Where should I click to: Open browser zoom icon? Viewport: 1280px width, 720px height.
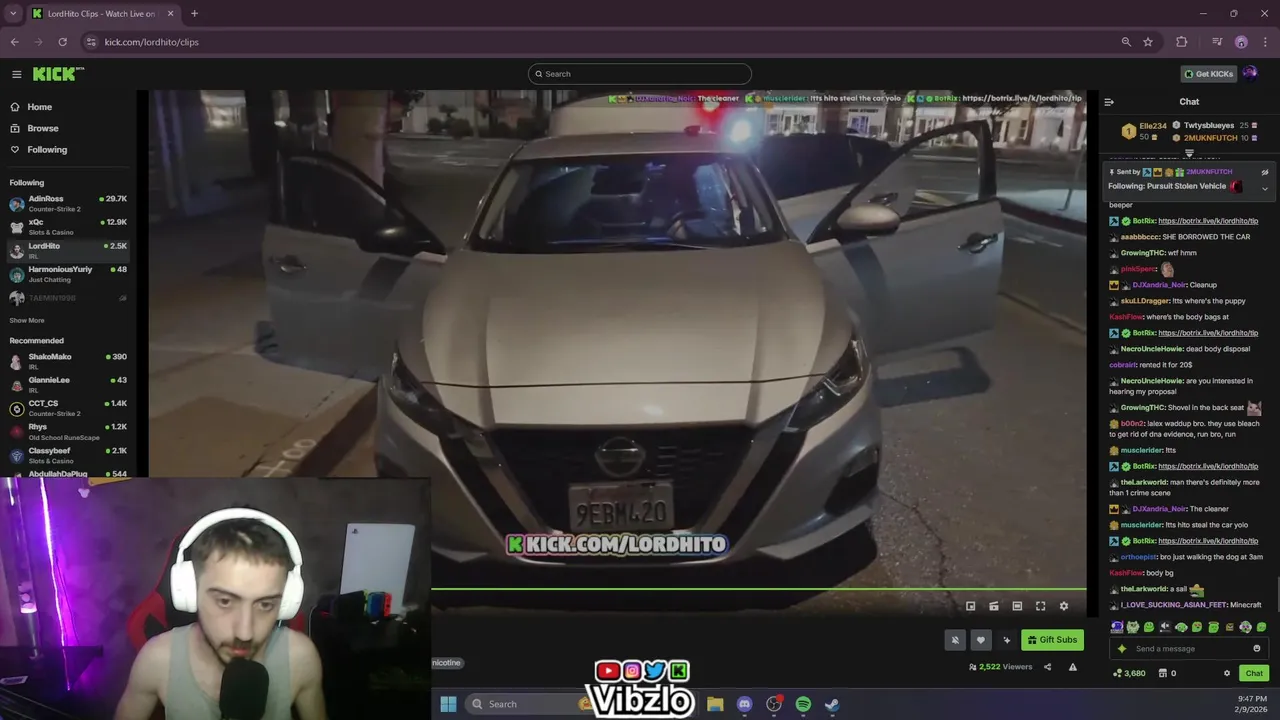pos(1126,42)
